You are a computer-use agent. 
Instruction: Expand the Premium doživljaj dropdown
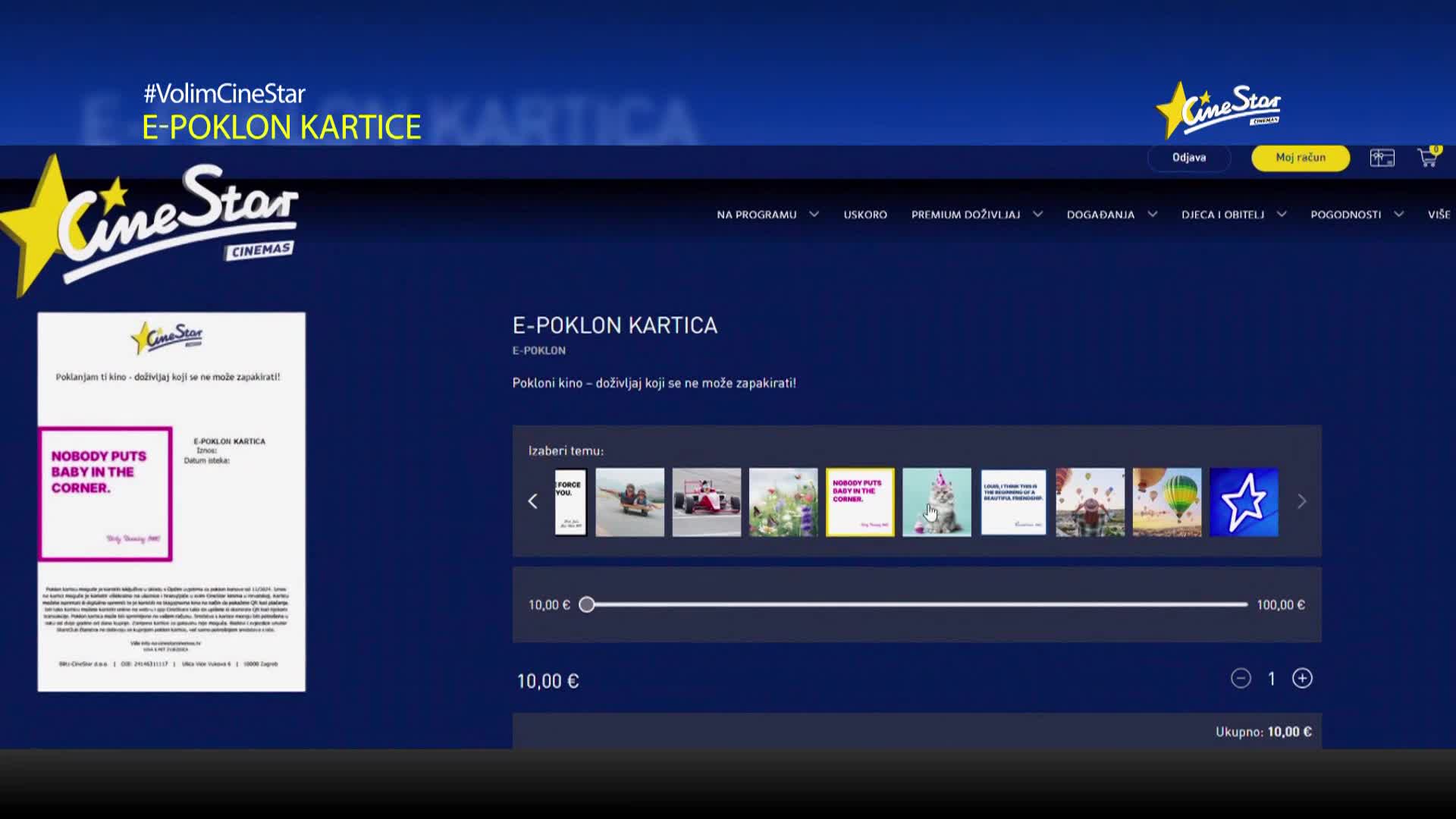click(977, 215)
